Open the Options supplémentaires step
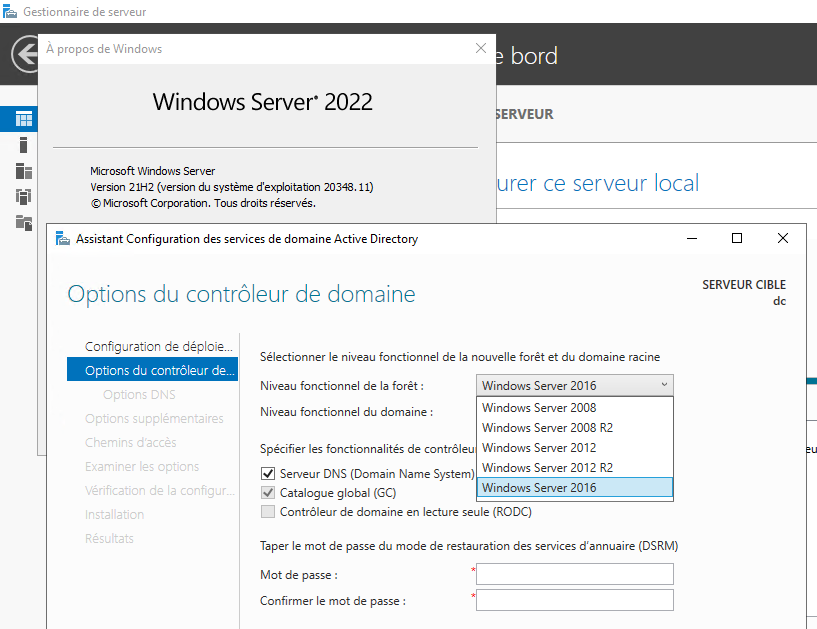 [154, 418]
